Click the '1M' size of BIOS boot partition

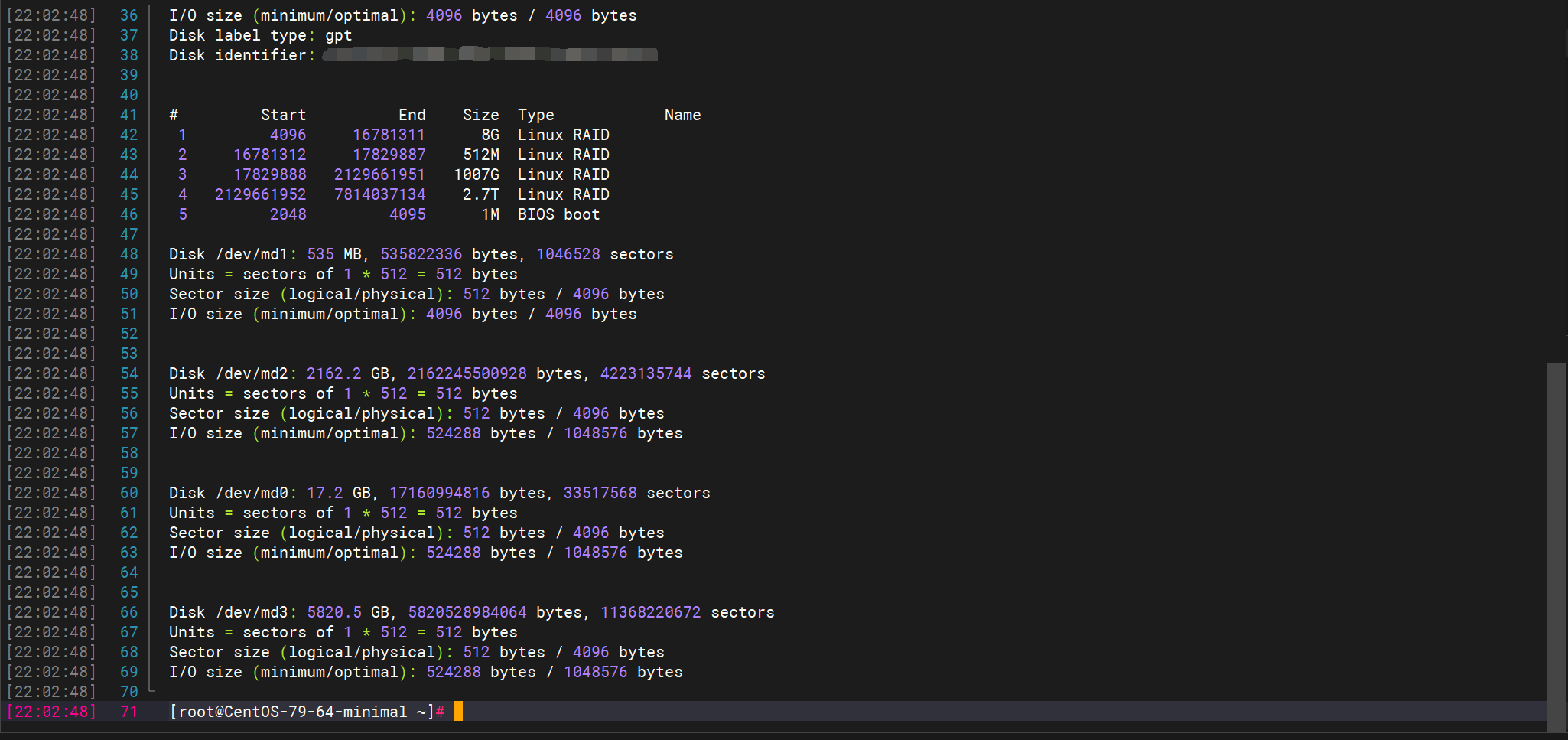[490, 214]
